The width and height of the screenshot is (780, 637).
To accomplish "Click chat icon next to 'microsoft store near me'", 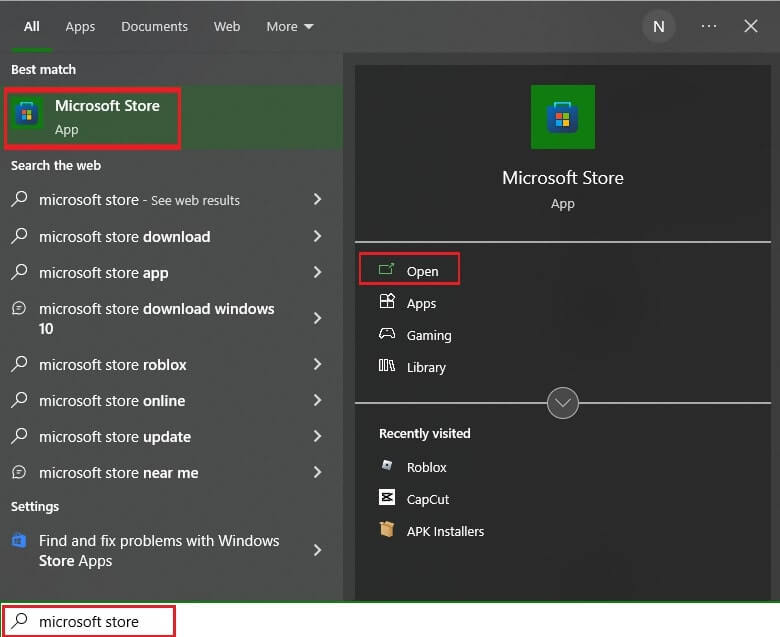I will click(19, 471).
